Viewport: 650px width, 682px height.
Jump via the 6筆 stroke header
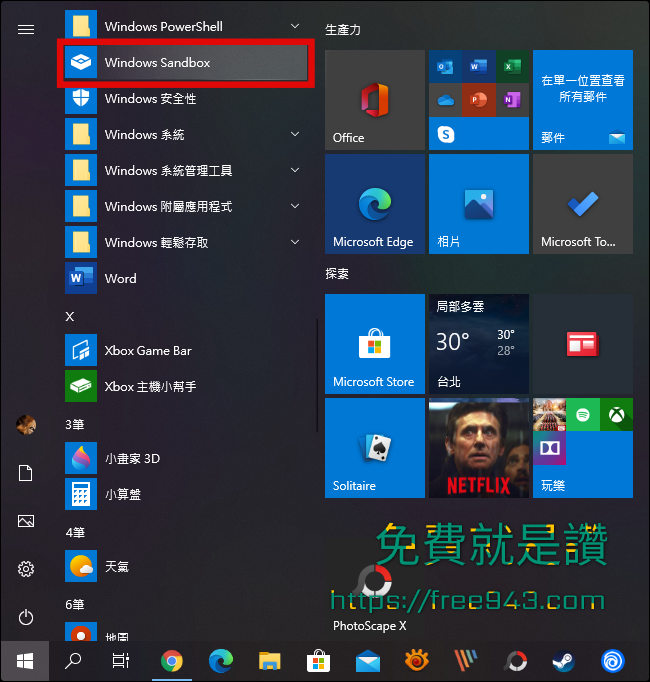click(x=75, y=604)
